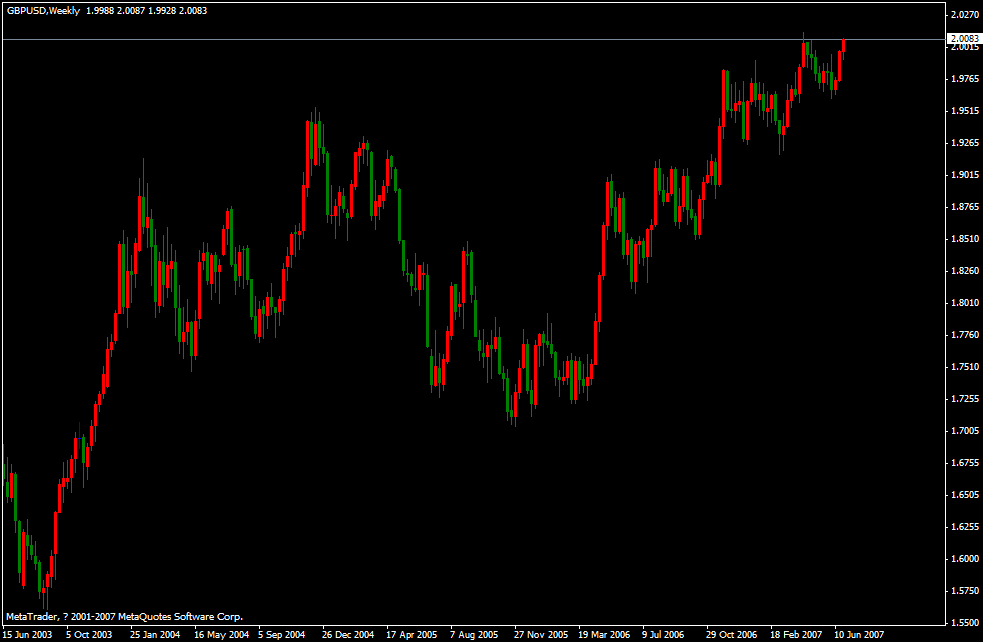Click the 18 Feb 2007 date label
Image resolution: width=983 pixels, height=642 pixels.
pos(796,634)
